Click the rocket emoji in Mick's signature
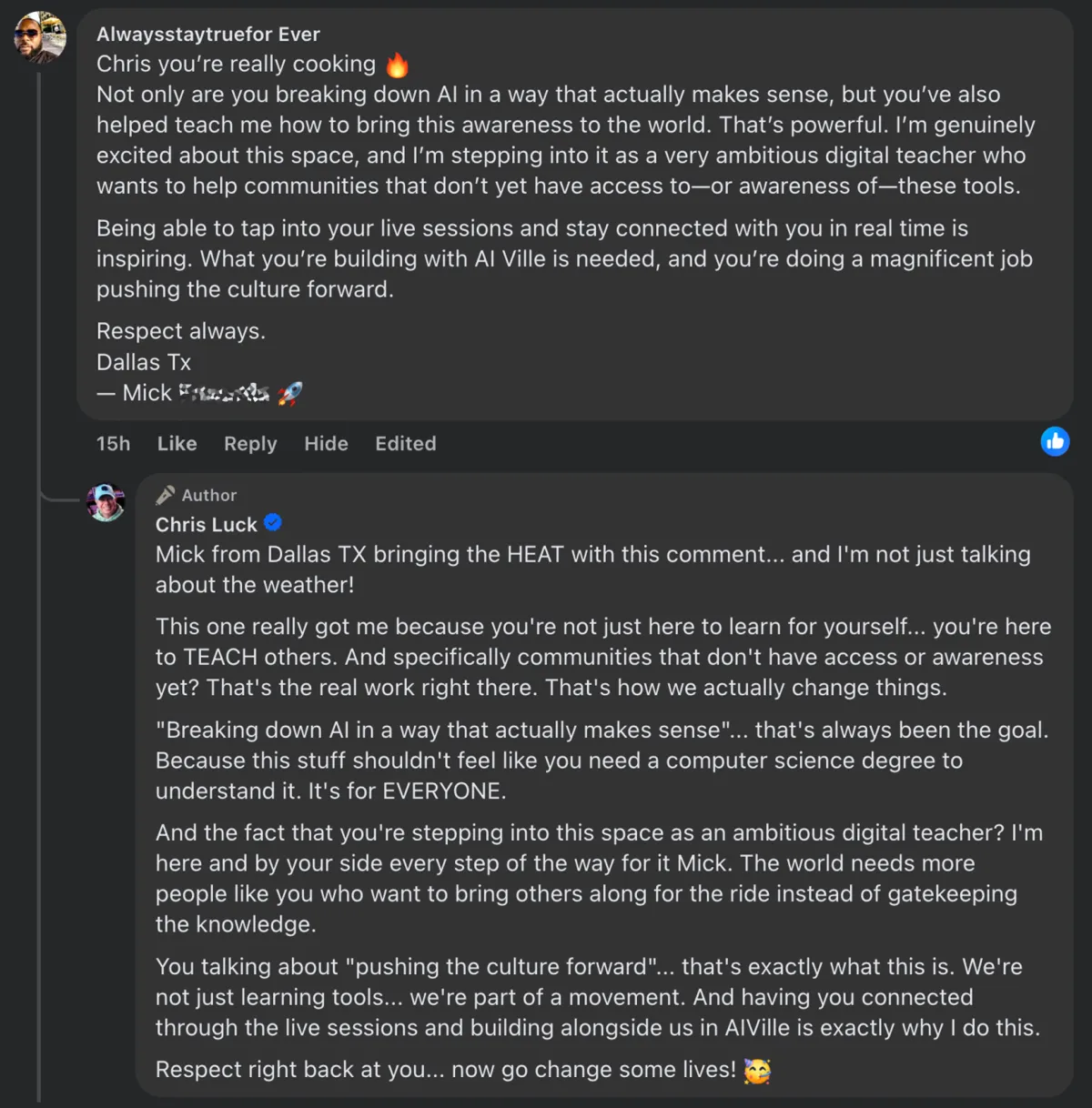Viewport: 1092px width, 1108px height. [x=290, y=393]
